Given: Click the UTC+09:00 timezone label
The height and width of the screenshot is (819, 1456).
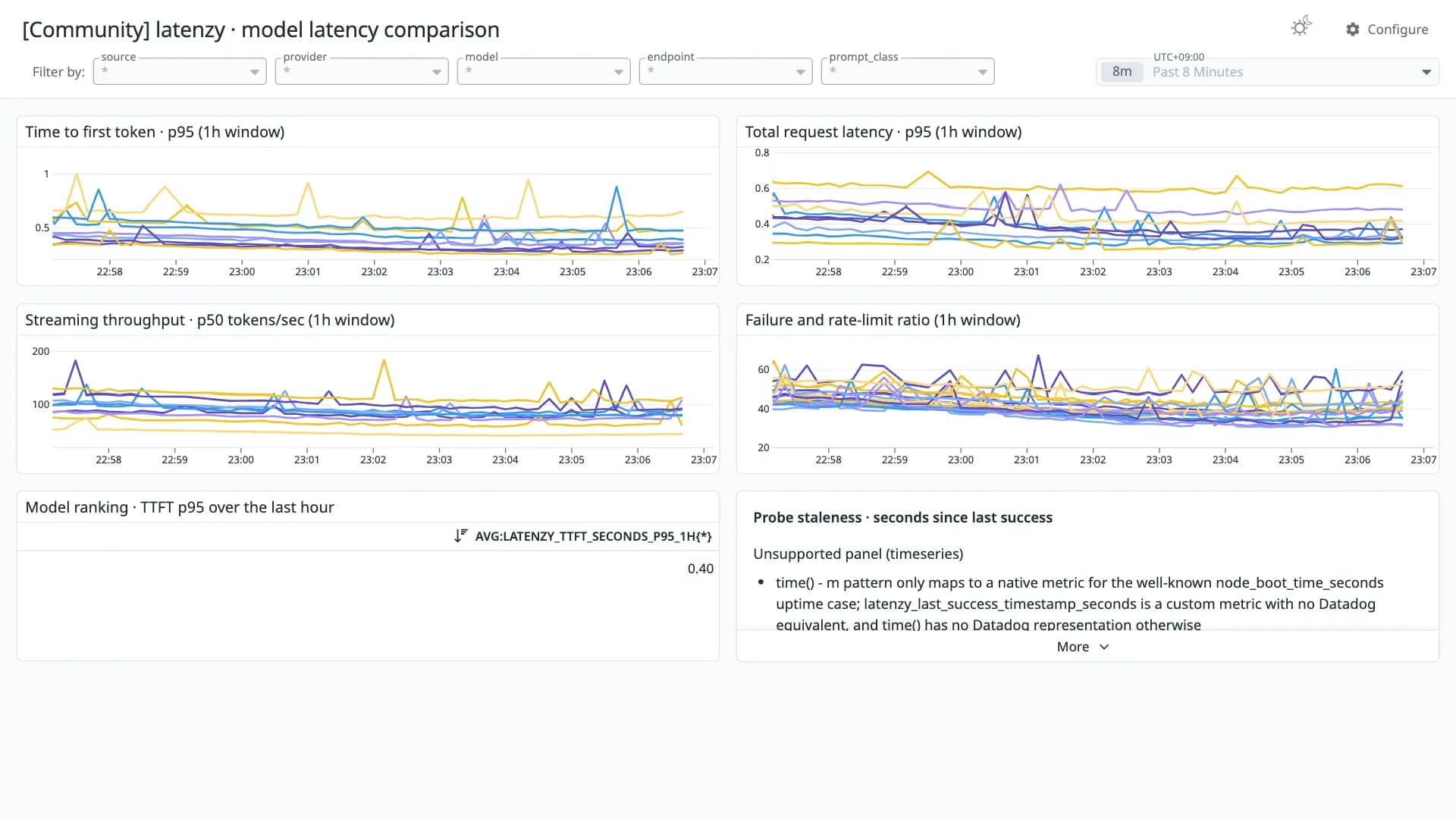Looking at the screenshot, I should (x=1178, y=57).
